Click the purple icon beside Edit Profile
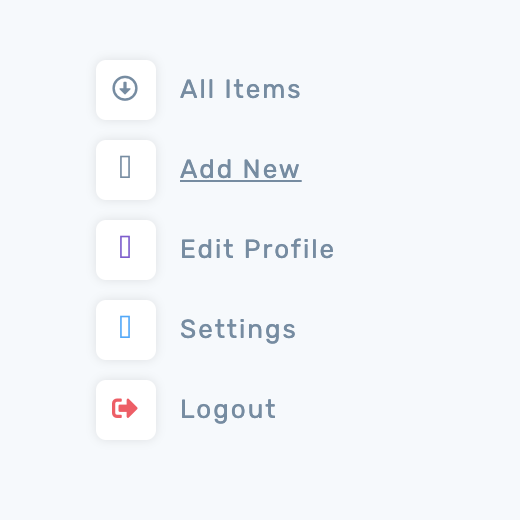The image size is (520, 520). coord(125,247)
